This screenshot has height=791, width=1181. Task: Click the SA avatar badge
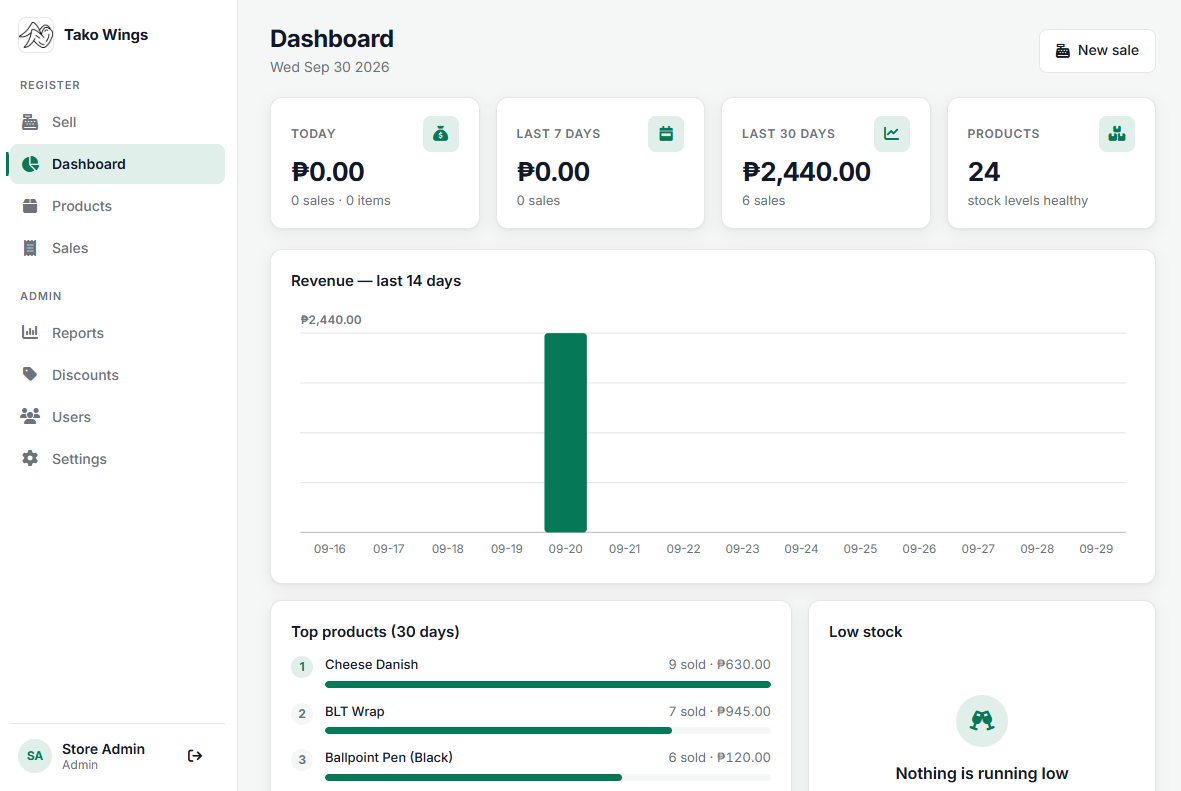[x=35, y=756]
